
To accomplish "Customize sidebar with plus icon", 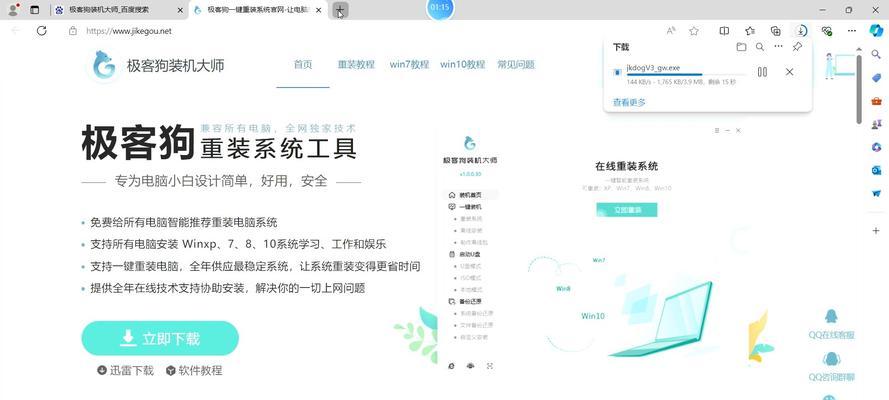I will [x=877, y=231].
